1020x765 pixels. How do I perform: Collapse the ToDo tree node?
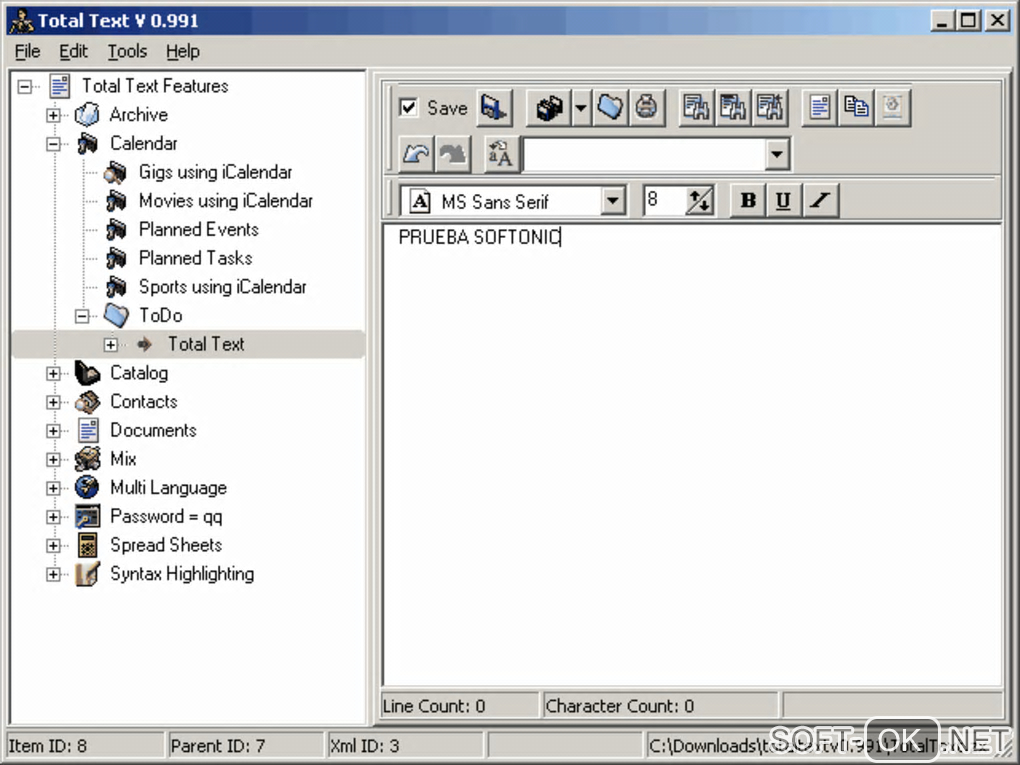pos(82,316)
